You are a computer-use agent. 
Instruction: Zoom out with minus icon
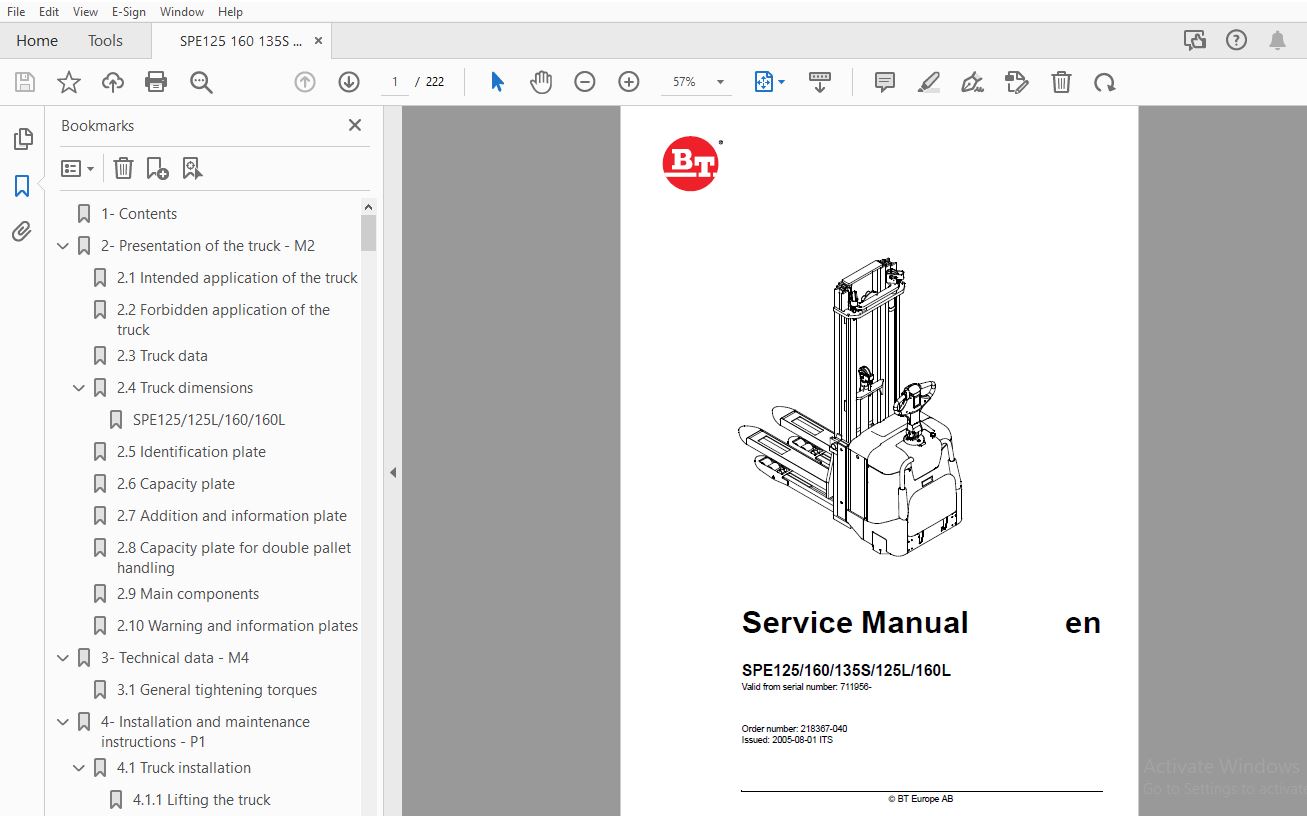[585, 82]
